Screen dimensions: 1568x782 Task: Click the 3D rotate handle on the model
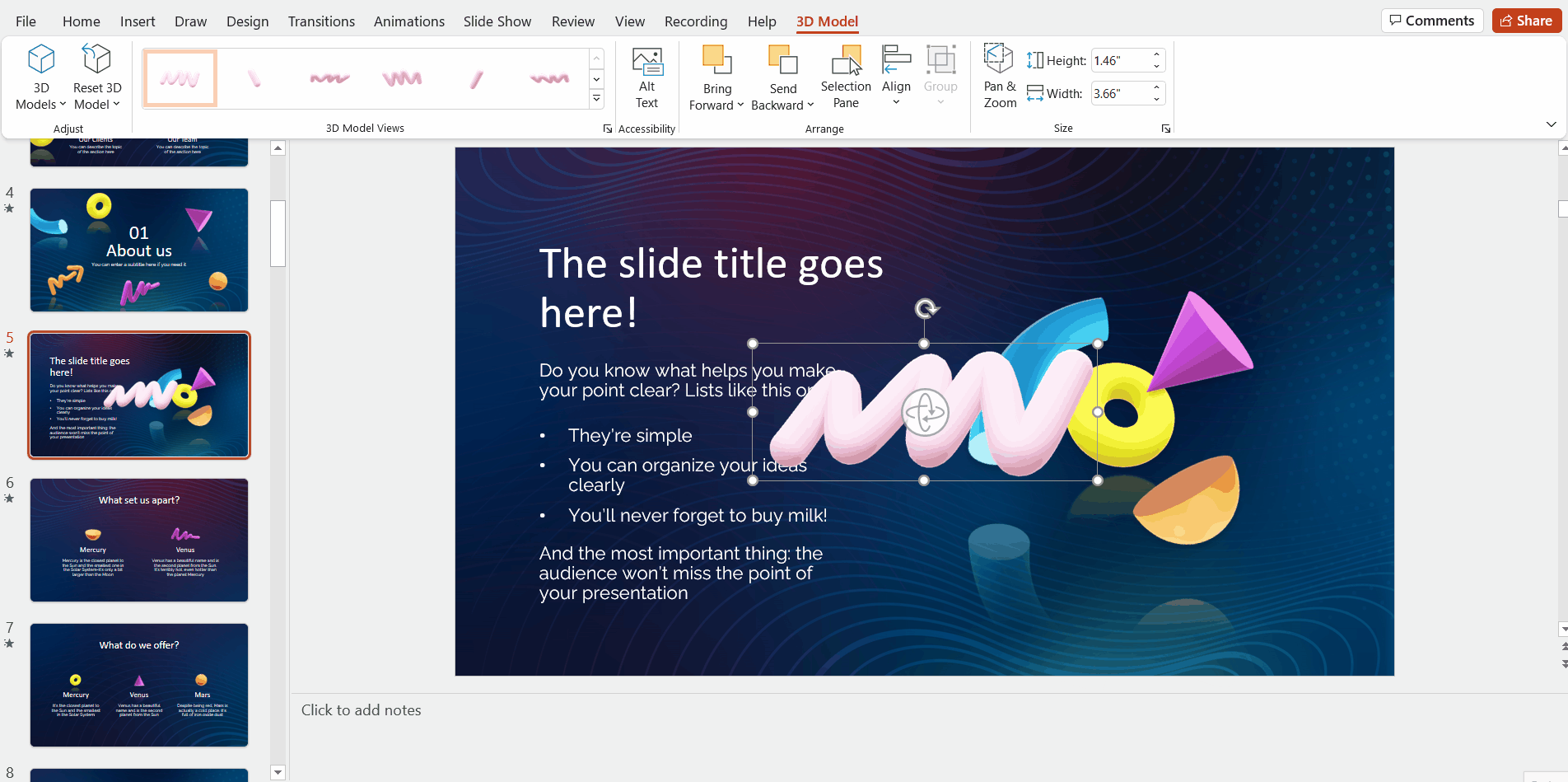point(925,412)
